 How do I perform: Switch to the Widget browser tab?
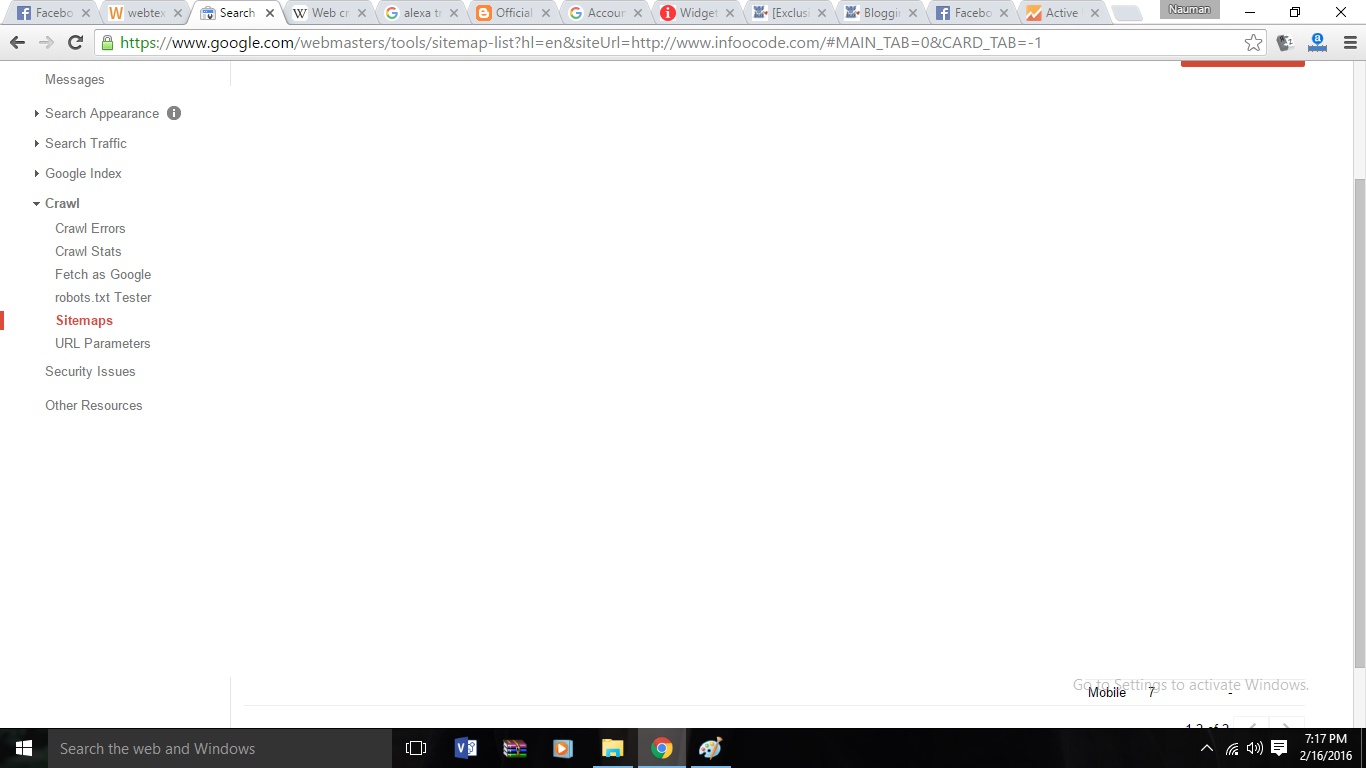coord(696,13)
